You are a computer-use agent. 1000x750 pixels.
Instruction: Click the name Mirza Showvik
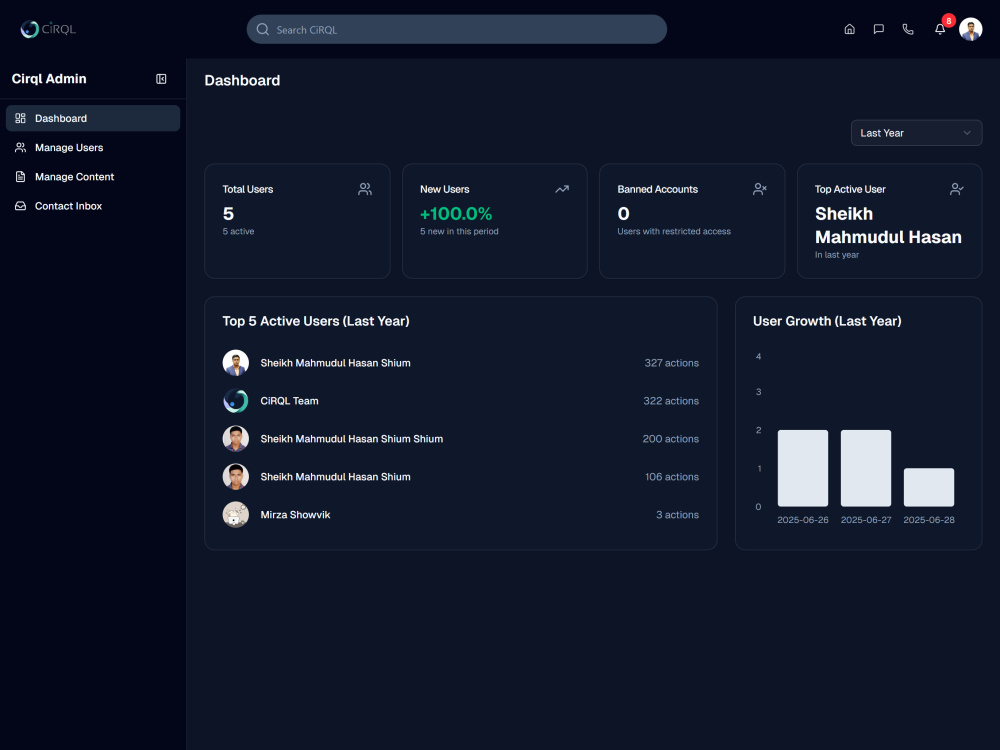coord(295,515)
